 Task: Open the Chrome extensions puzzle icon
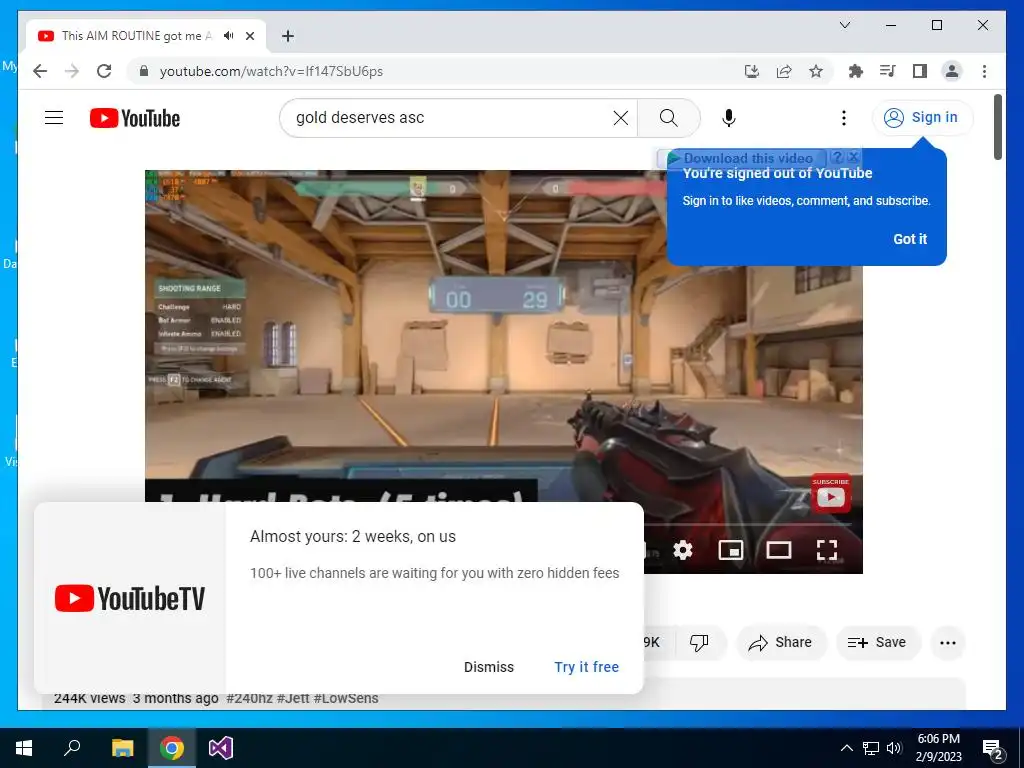[856, 71]
